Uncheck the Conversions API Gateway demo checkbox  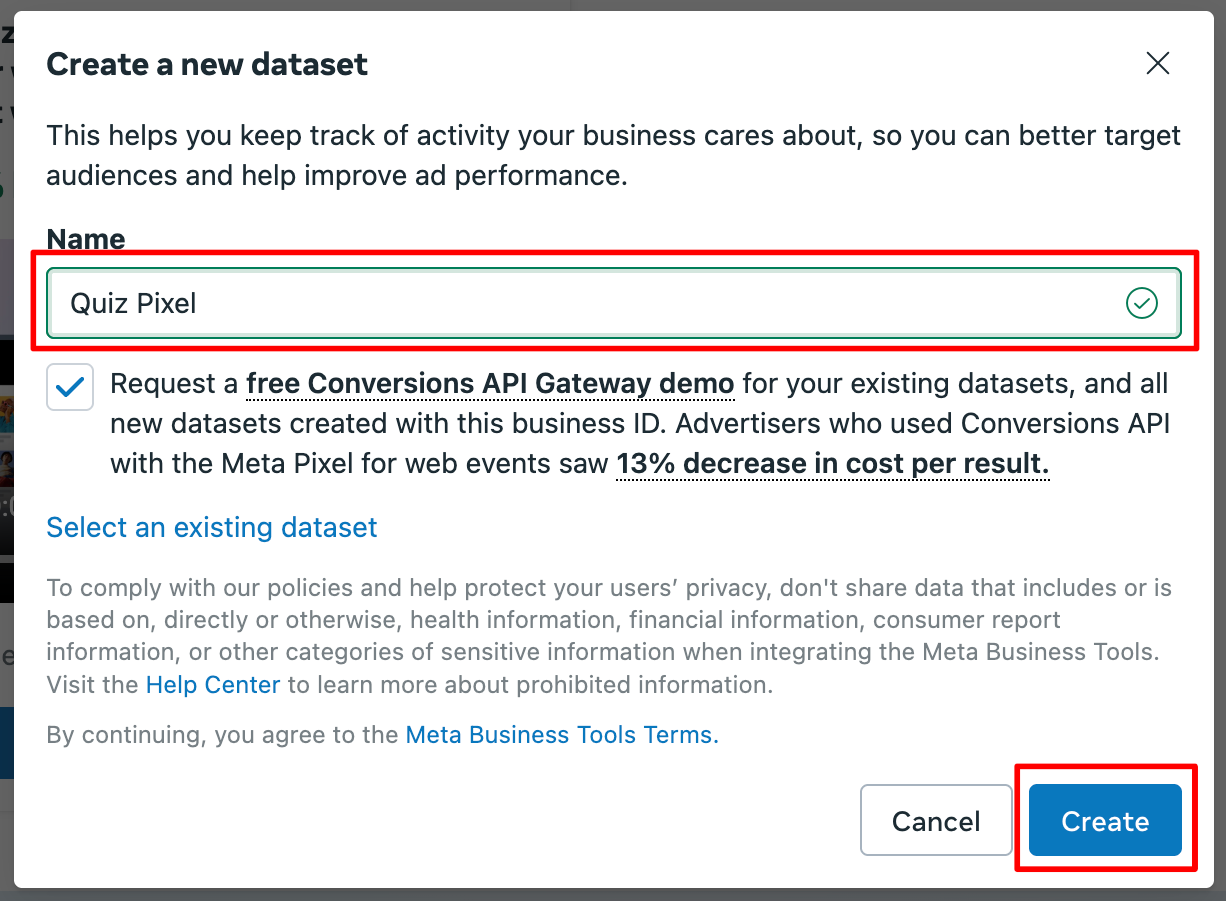(x=70, y=387)
